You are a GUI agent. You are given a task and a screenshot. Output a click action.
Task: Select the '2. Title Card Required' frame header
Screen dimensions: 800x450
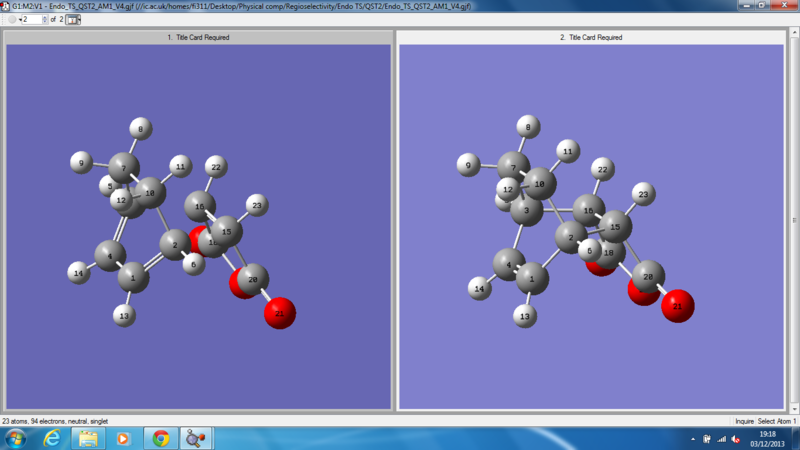591,37
